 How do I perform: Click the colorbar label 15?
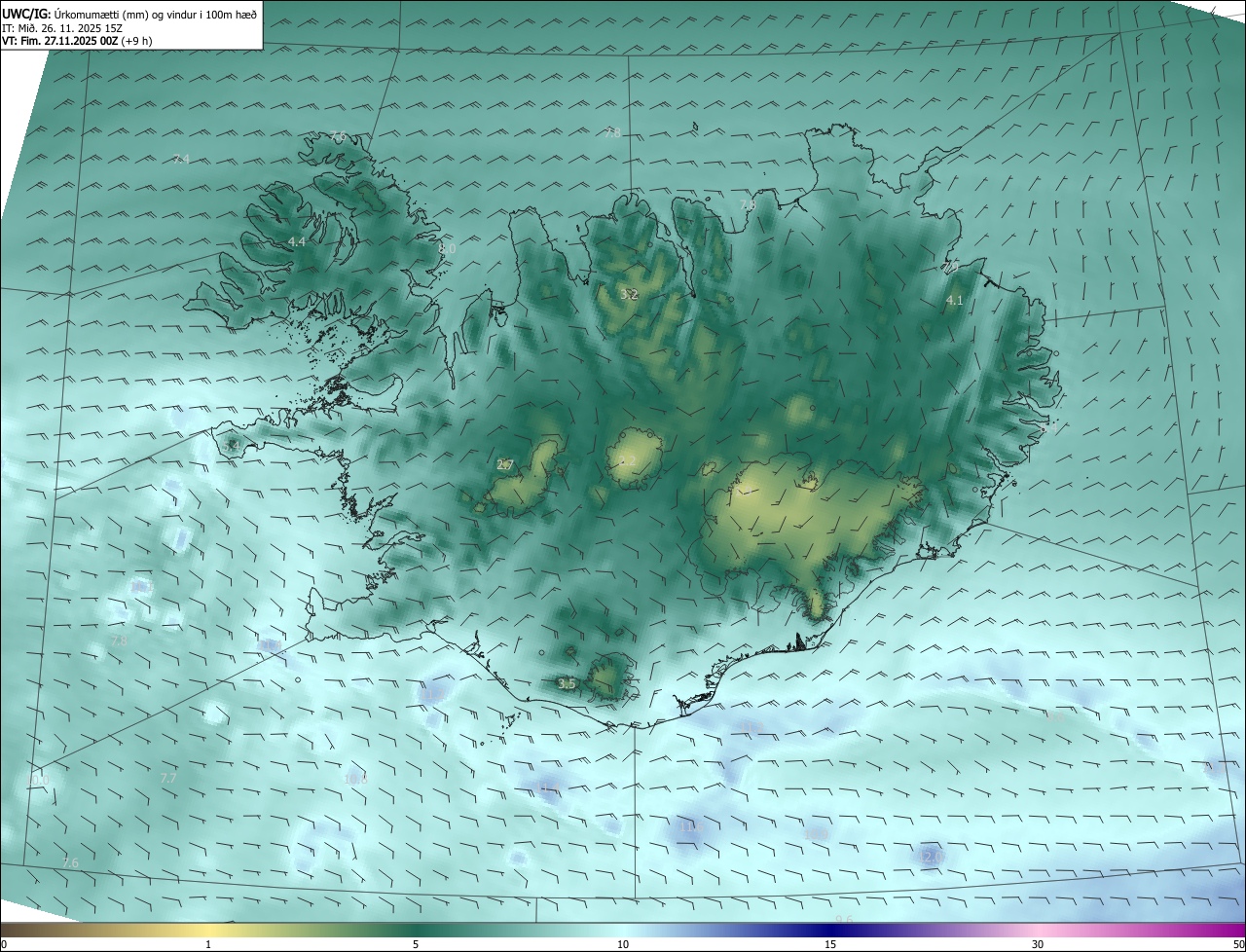pyautogui.click(x=830, y=945)
